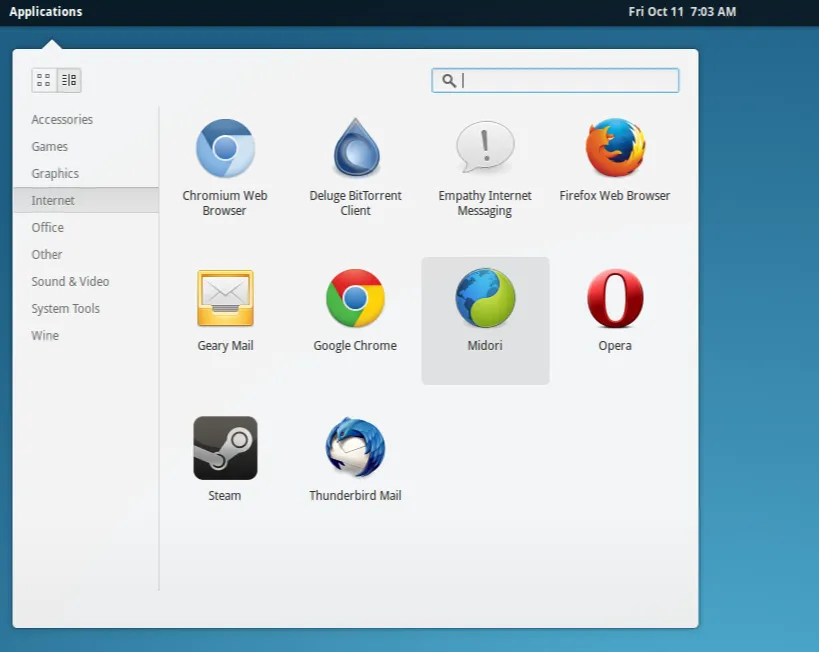Show the Graphics category apps
The image size is (819, 652).
(55, 174)
